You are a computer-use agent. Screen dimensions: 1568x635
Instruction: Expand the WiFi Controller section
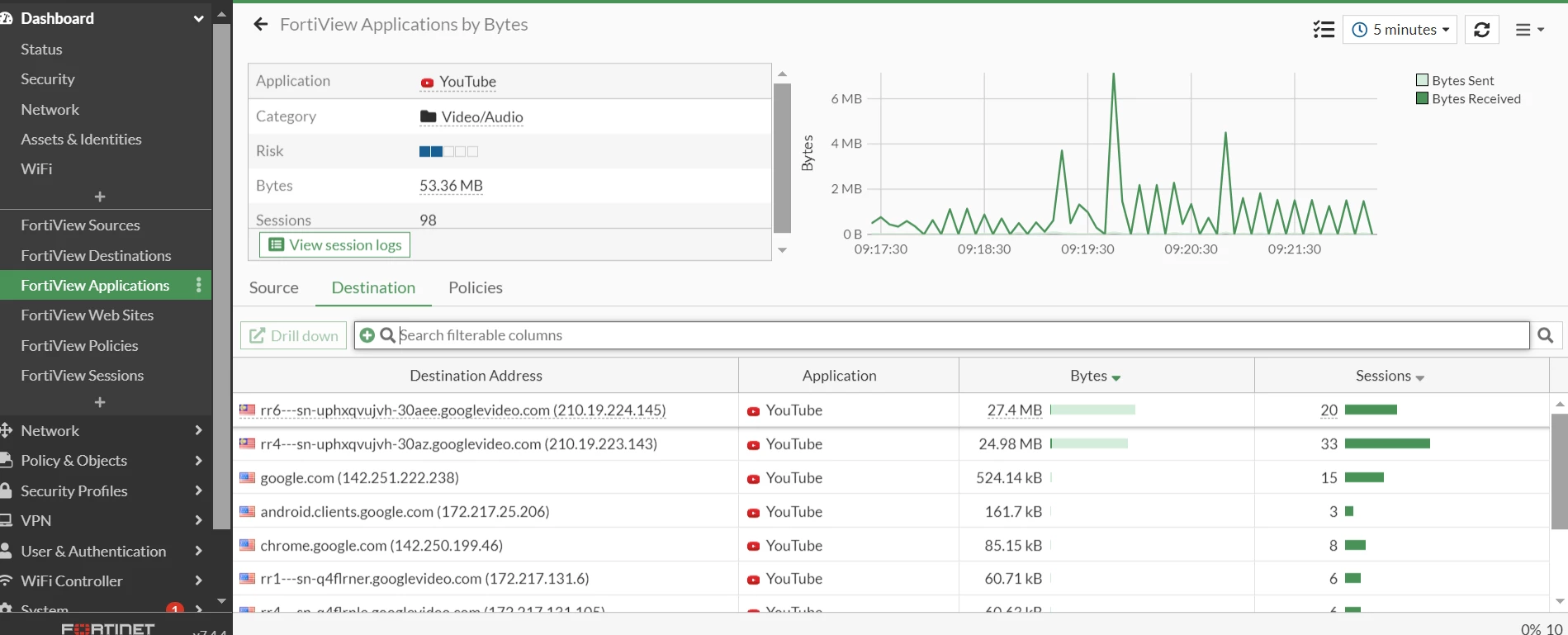point(198,581)
